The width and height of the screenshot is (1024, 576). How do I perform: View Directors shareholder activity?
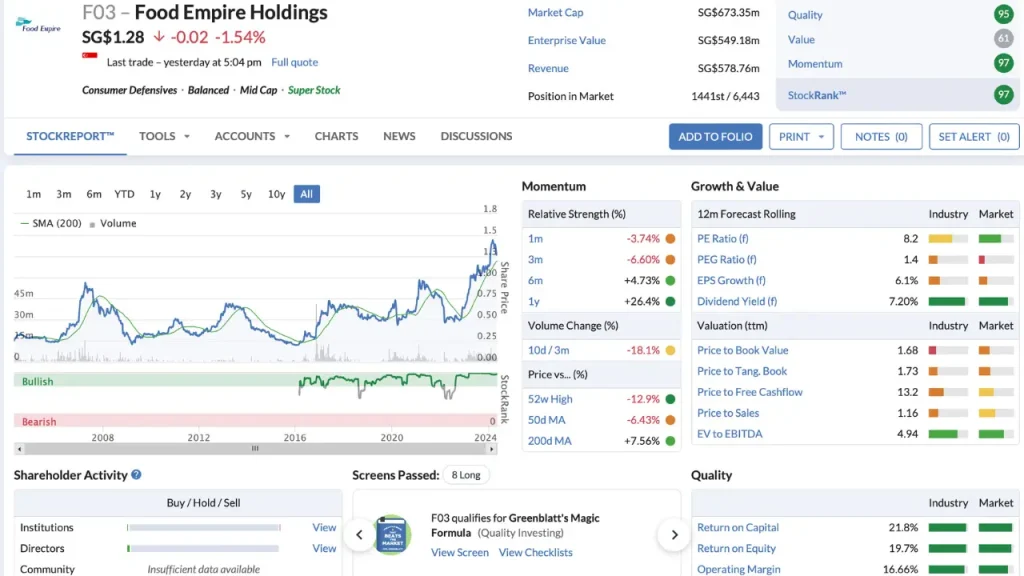tap(324, 549)
